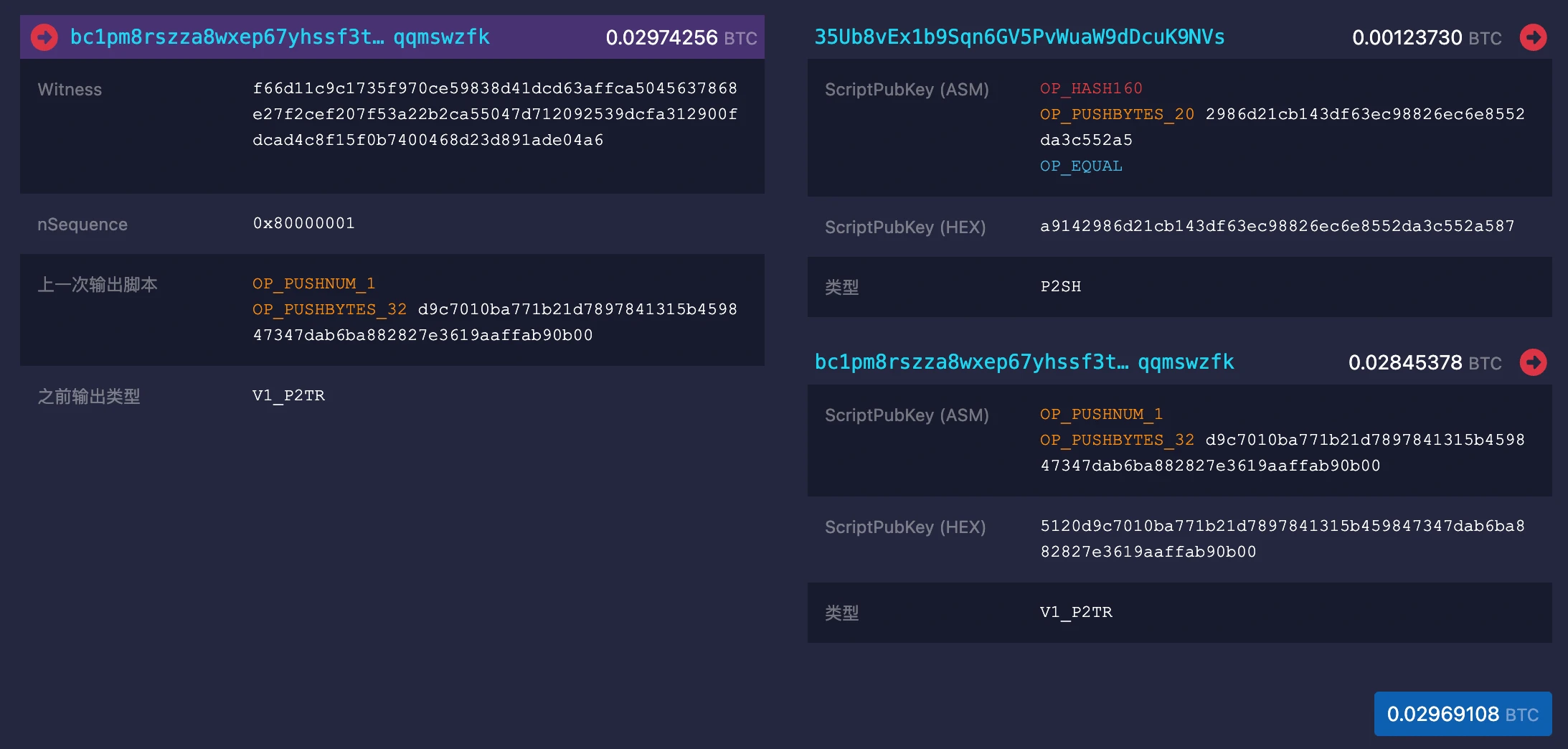
Task: Click the blue 0.02969108 BTC total button
Action: pos(1463,714)
